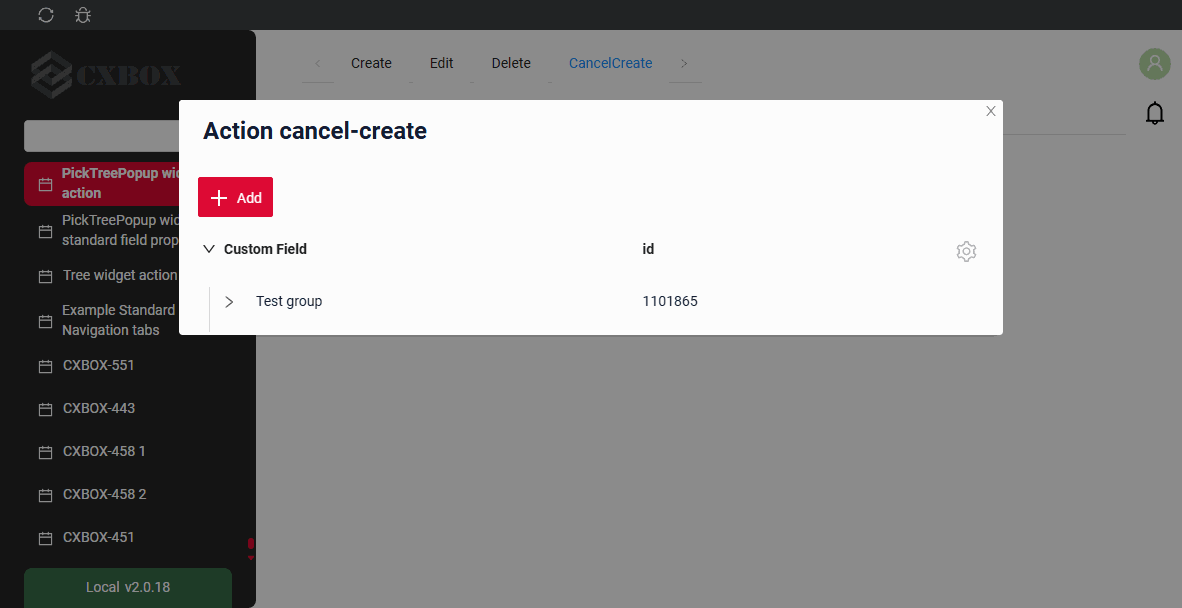Collapse the Custom Field header chevron
1182x608 pixels.
[x=209, y=249]
